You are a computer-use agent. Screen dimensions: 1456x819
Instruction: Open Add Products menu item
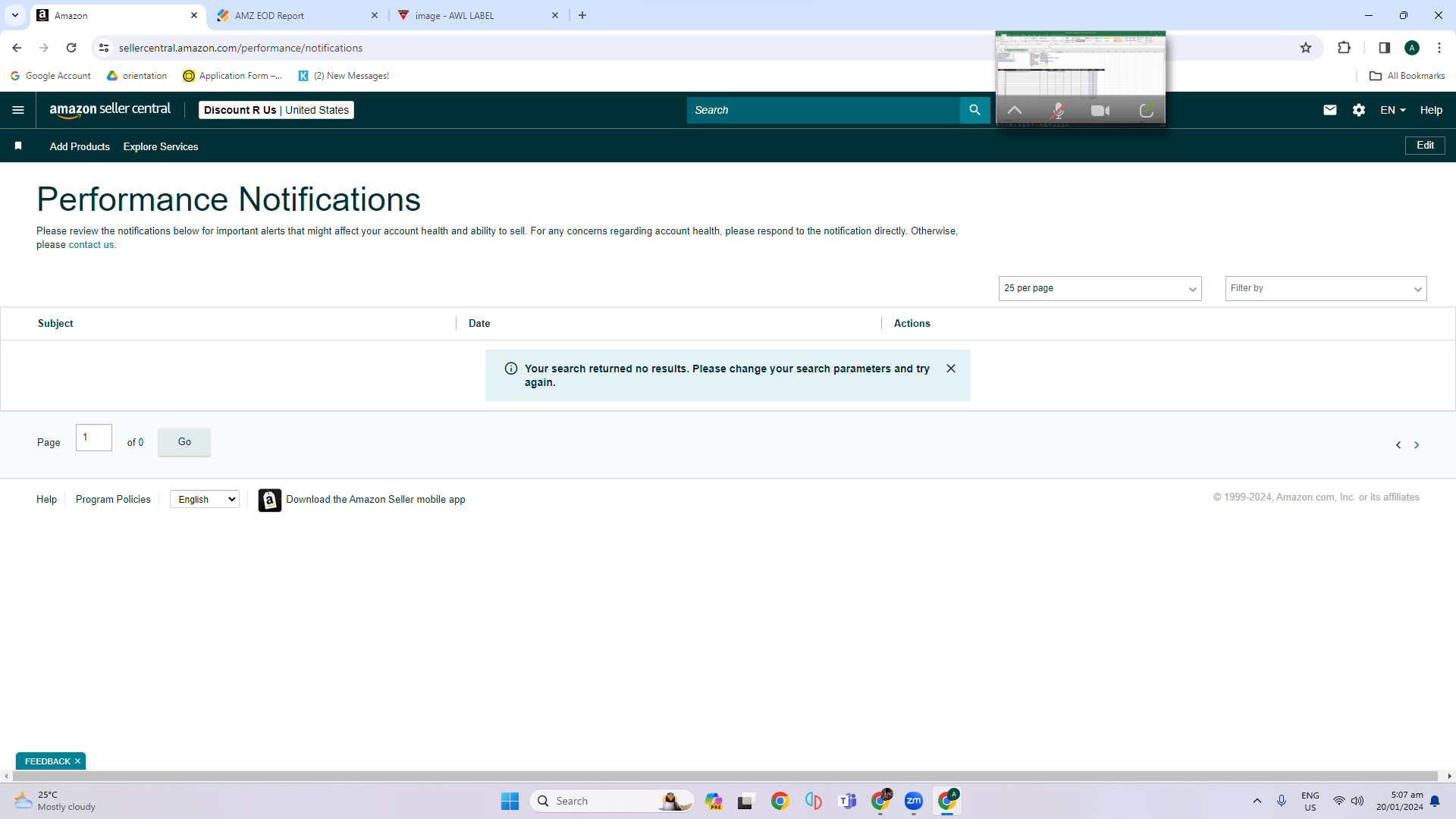pos(80,146)
